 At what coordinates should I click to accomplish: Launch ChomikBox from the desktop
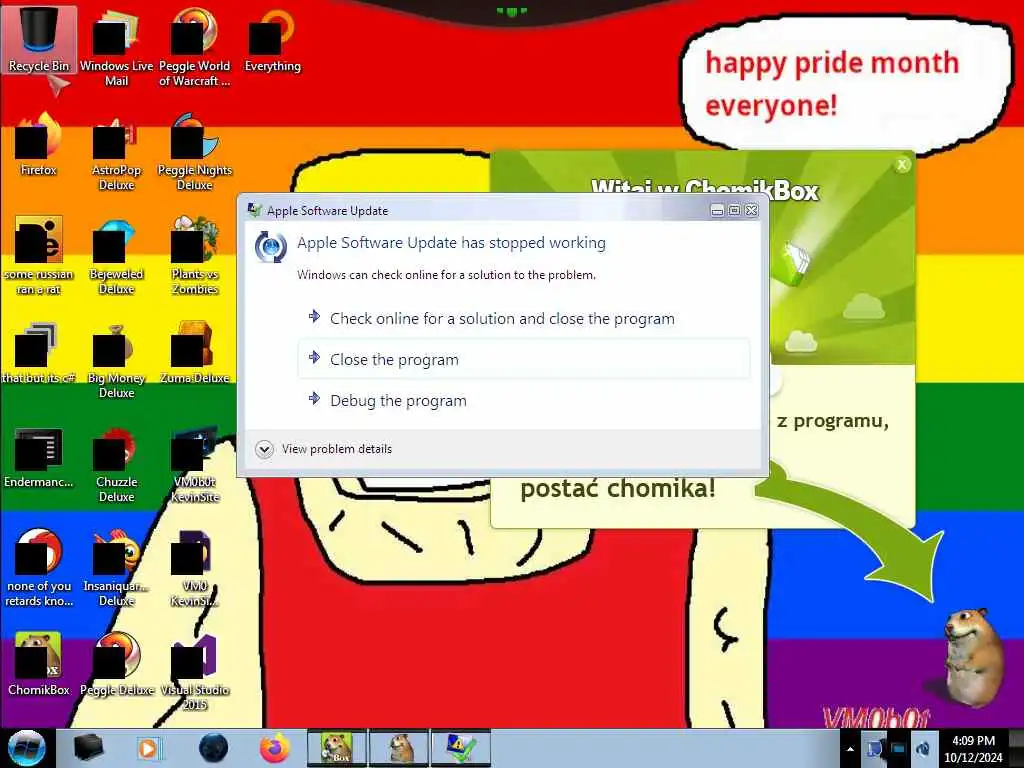pos(39,664)
